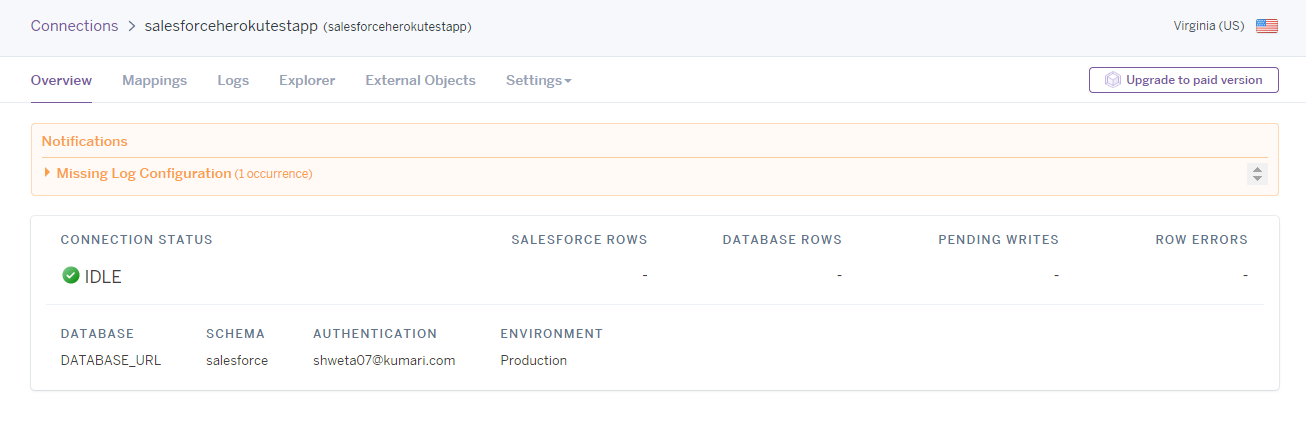Go to the Explorer tab
The width and height of the screenshot is (1306, 431).
(307, 80)
